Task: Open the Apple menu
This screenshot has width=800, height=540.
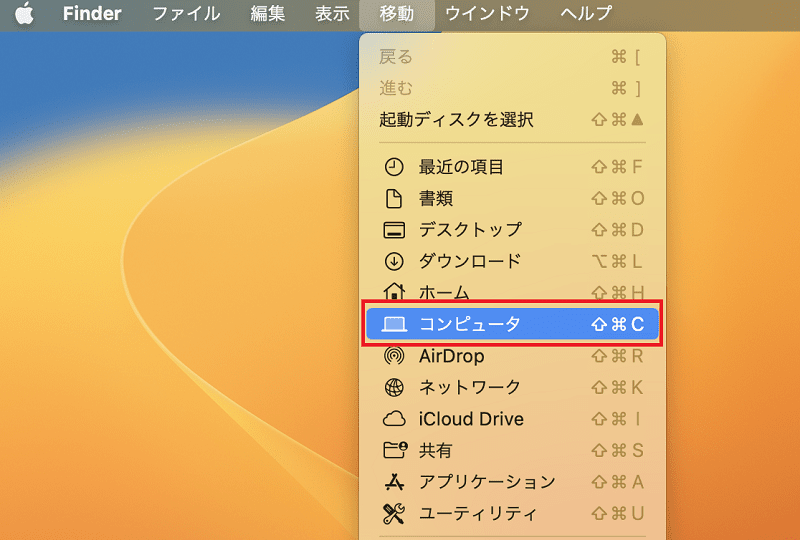Action: click(24, 14)
